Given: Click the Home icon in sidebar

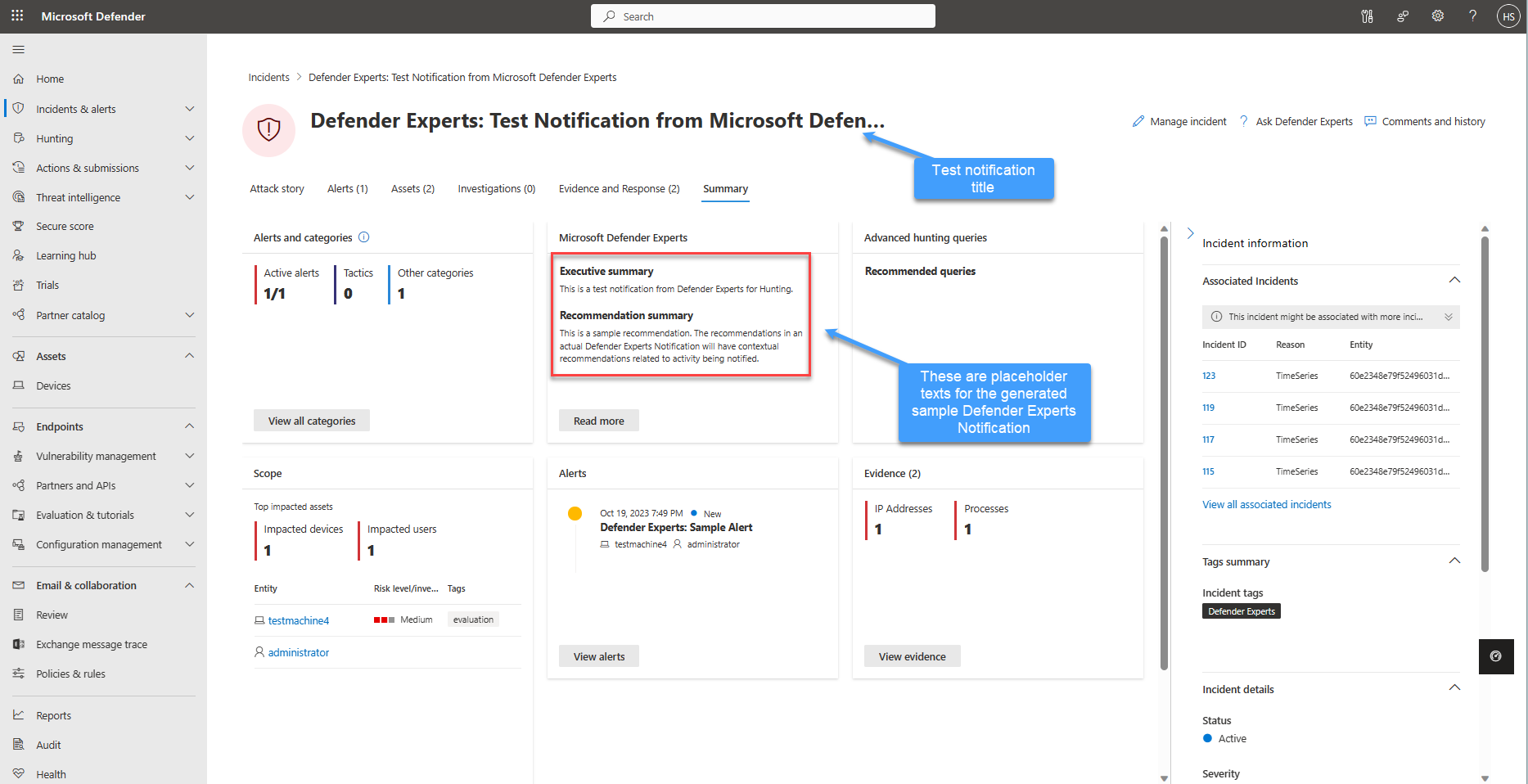Looking at the screenshot, I should coord(18,79).
